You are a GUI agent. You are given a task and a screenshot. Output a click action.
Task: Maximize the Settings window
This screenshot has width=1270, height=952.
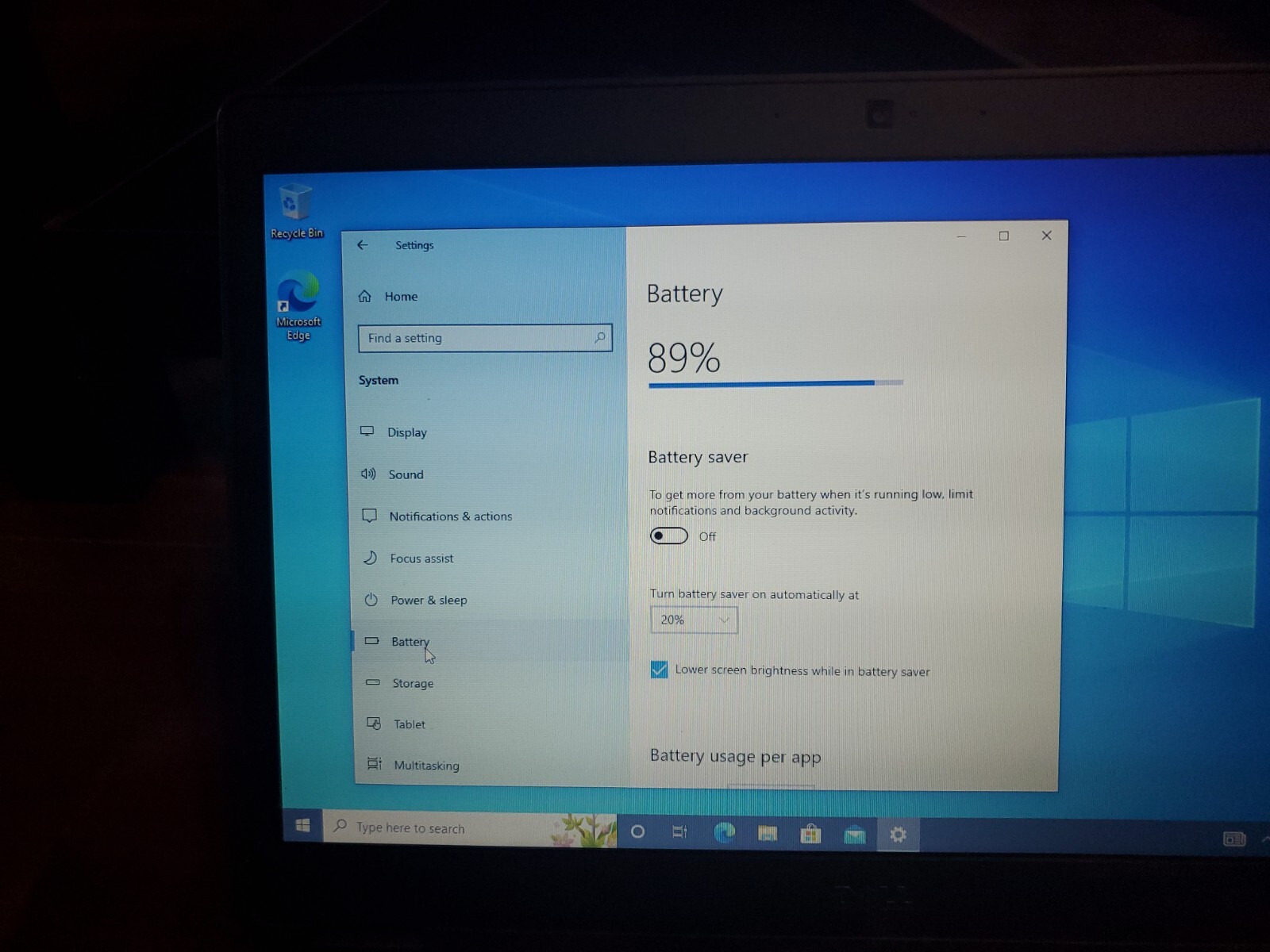[1004, 236]
